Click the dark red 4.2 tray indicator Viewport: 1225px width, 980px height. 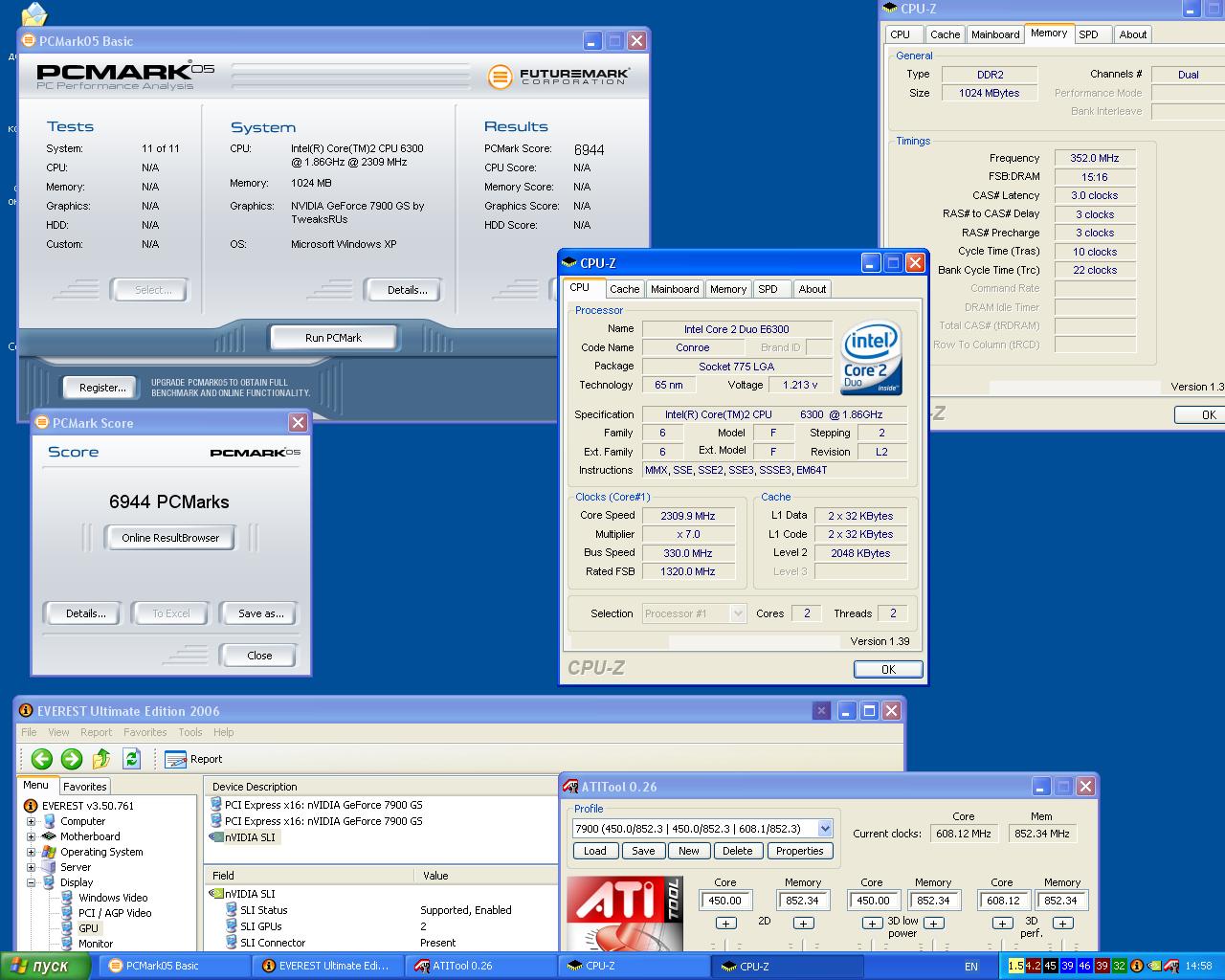click(x=1034, y=966)
